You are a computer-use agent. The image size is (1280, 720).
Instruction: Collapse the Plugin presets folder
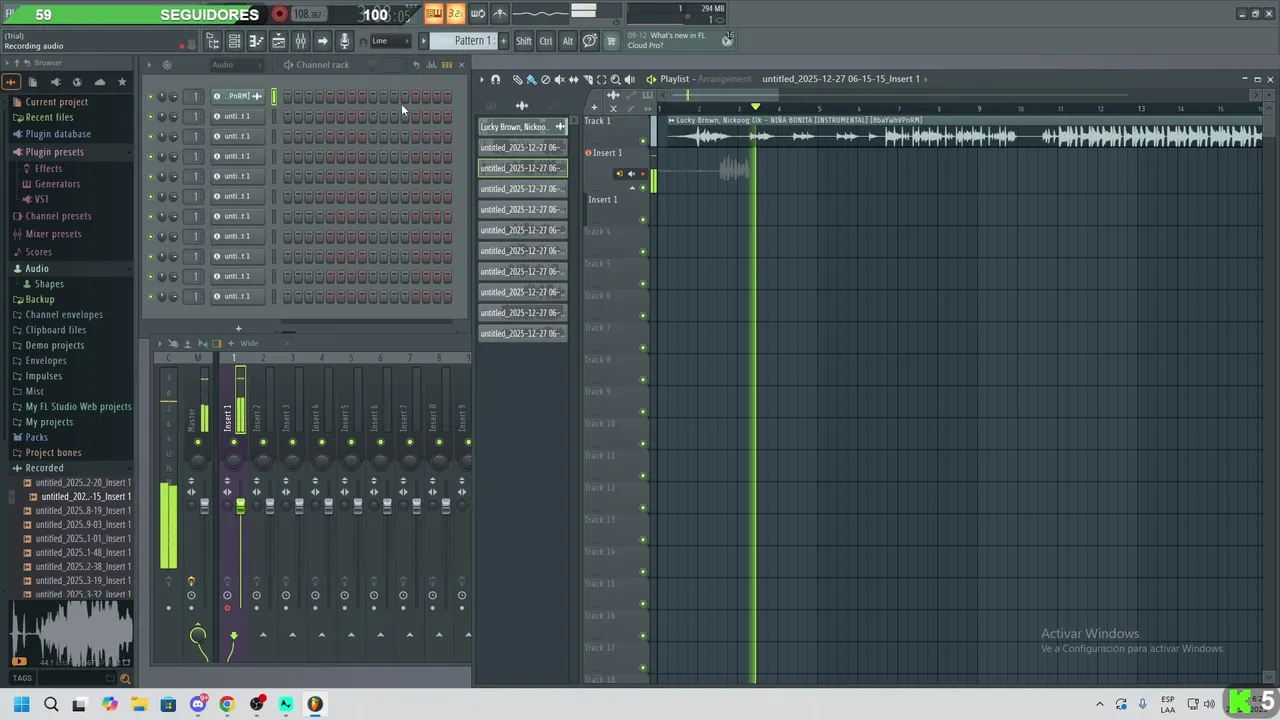54,152
